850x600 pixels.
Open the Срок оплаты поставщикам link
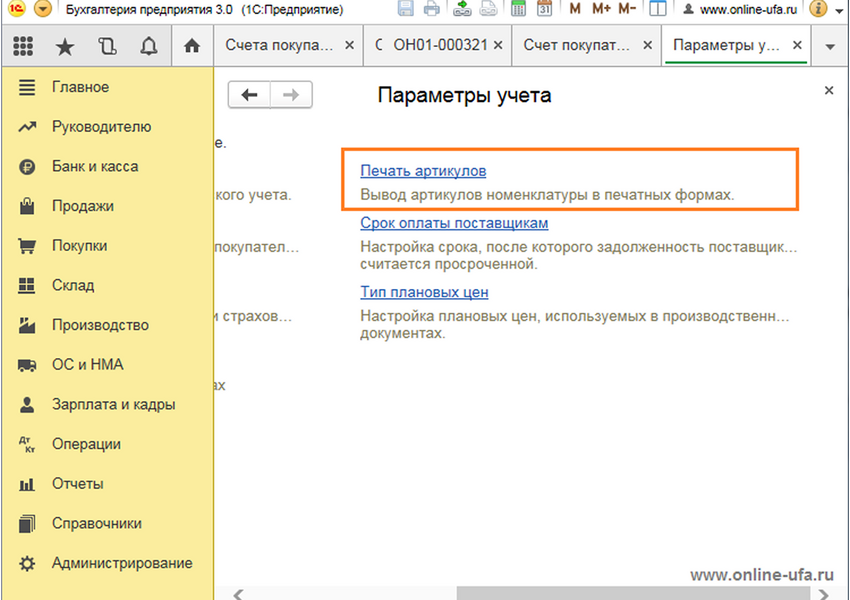point(454,223)
